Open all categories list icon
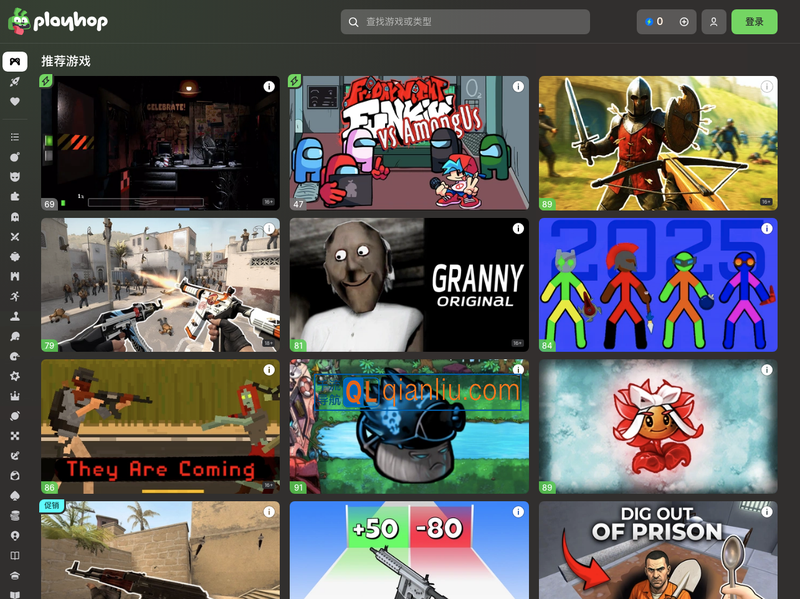This screenshot has height=599, width=800. point(15,137)
